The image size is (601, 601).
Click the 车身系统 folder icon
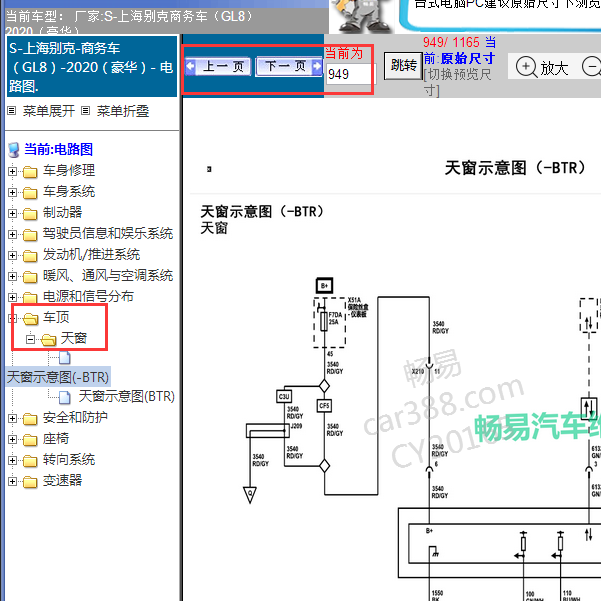(x=30, y=193)
